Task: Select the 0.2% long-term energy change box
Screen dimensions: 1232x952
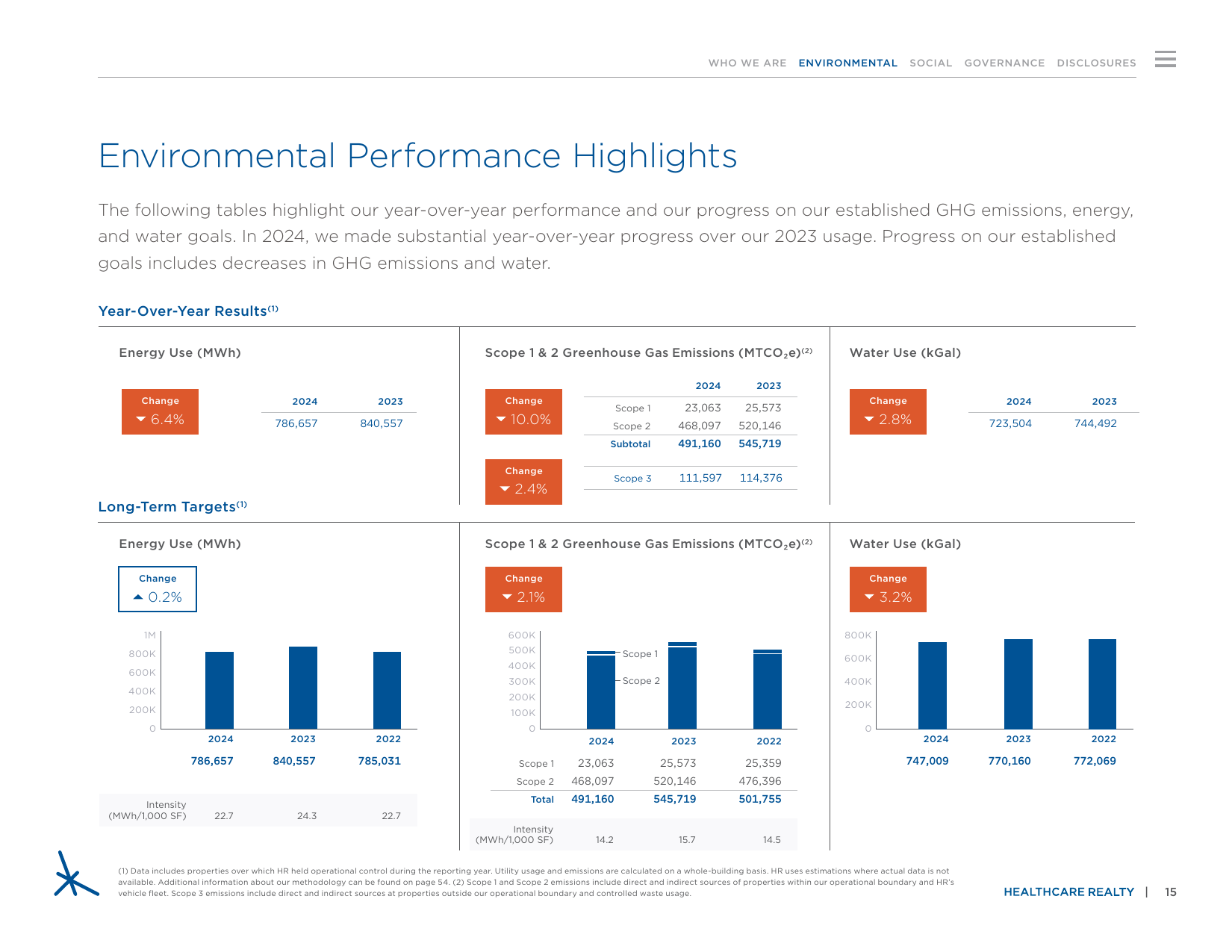Action: tap(158, 589)
